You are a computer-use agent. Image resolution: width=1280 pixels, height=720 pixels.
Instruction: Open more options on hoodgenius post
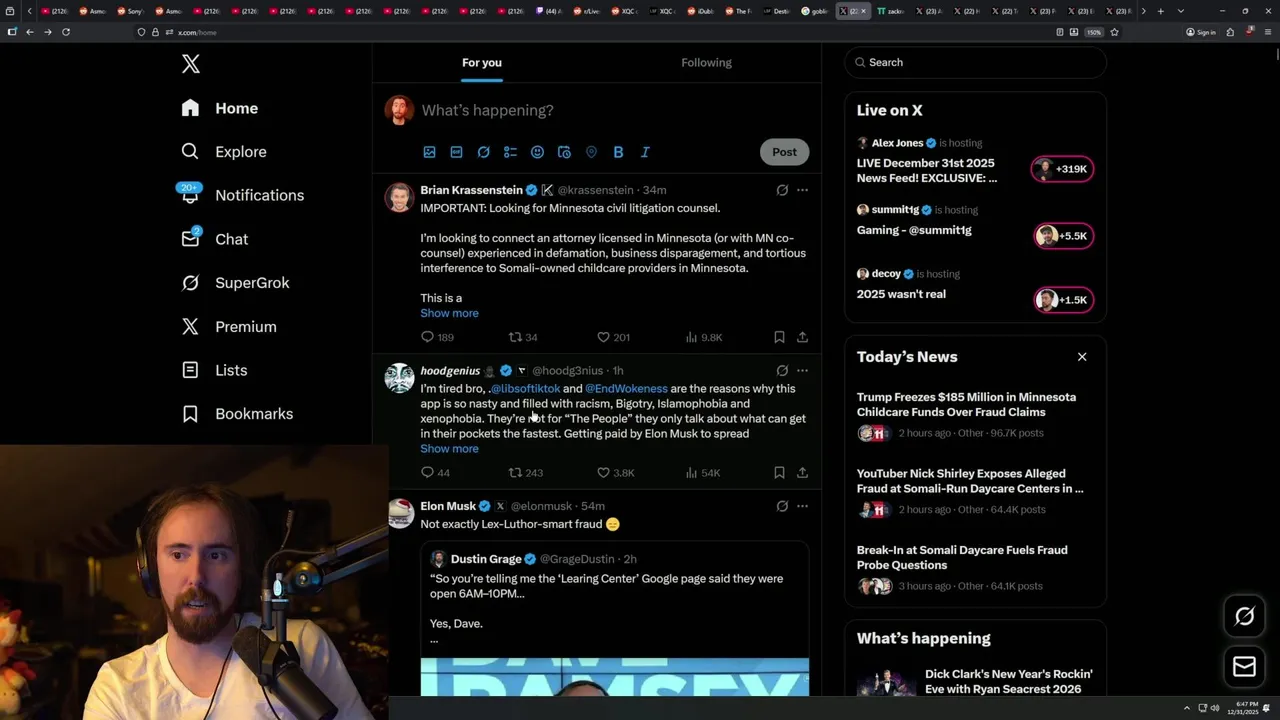point(802,371)
